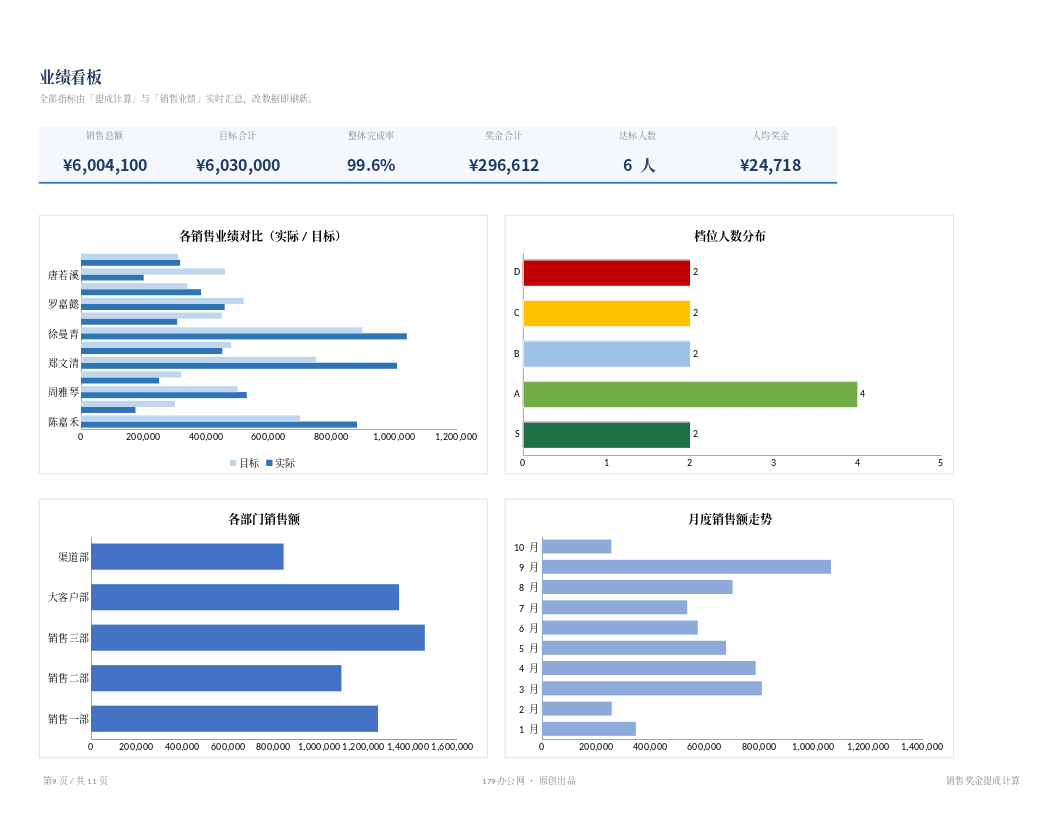The height and width of the screenshot is (816, 1056).
Task: Click the 人均奖金 value ¥24,718
Action: click(x=770, y=165)
